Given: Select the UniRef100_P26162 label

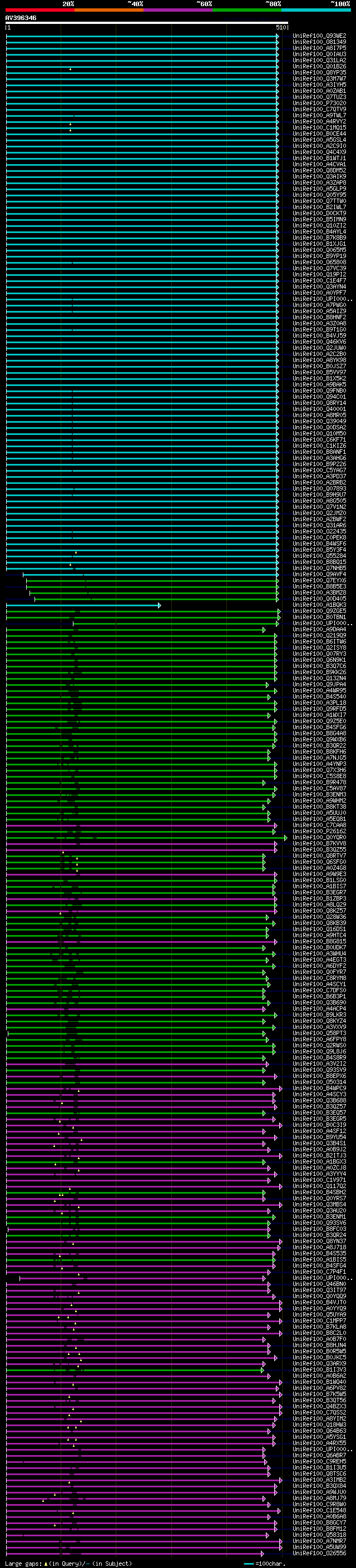Looking at the screenshot, I should point(319,832).
